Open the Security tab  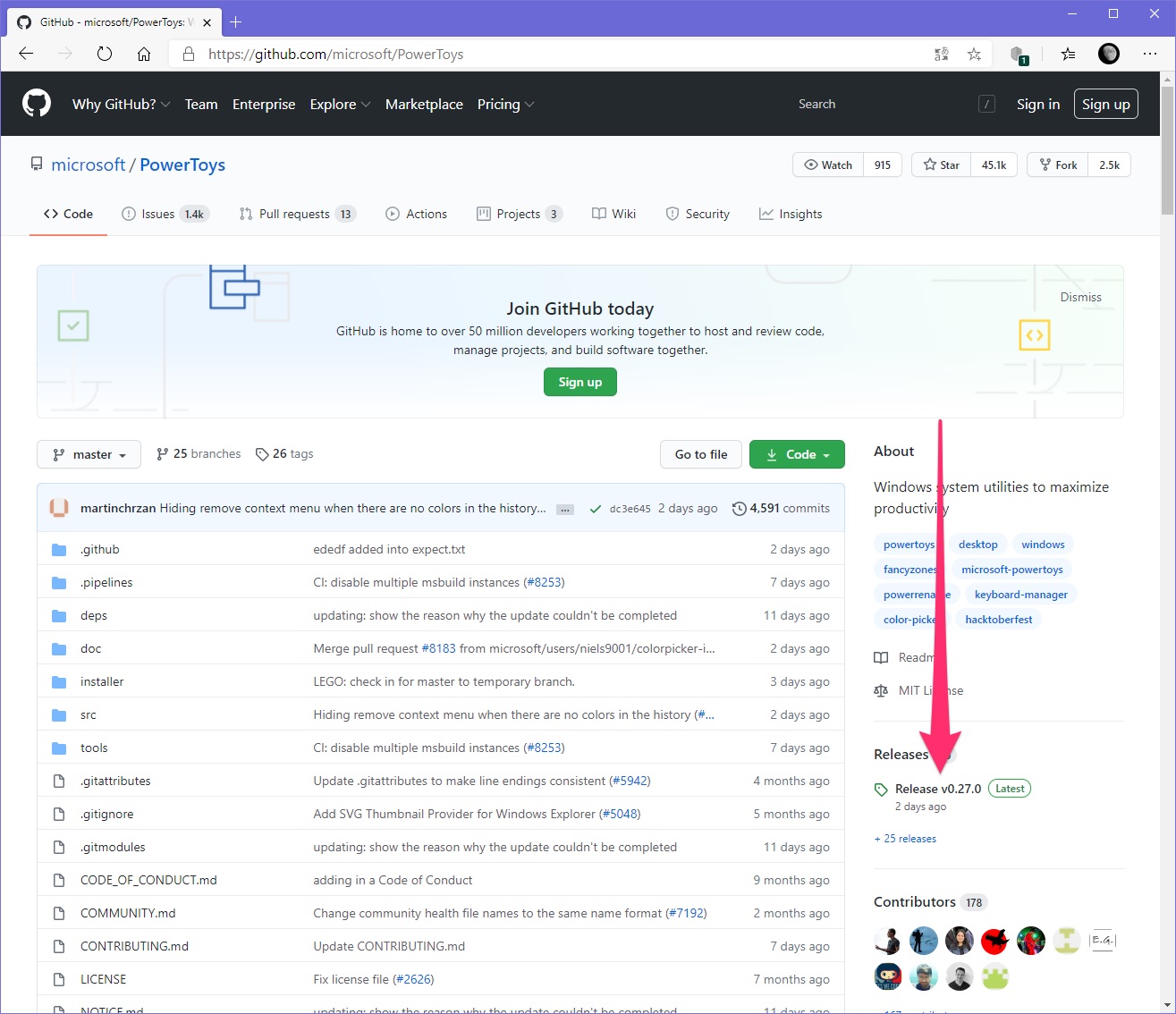click(698, 214)
